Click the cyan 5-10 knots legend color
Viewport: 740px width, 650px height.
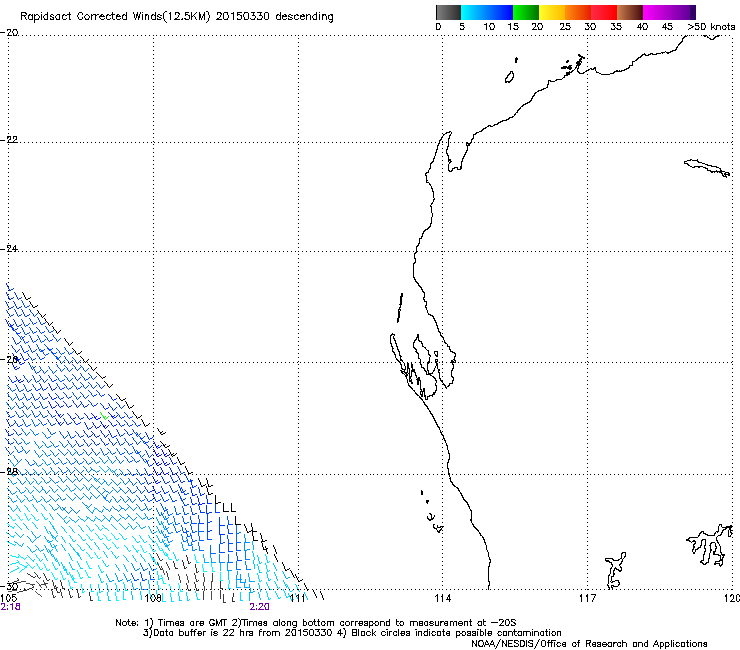pyautogui.click(x=474, y=12)
